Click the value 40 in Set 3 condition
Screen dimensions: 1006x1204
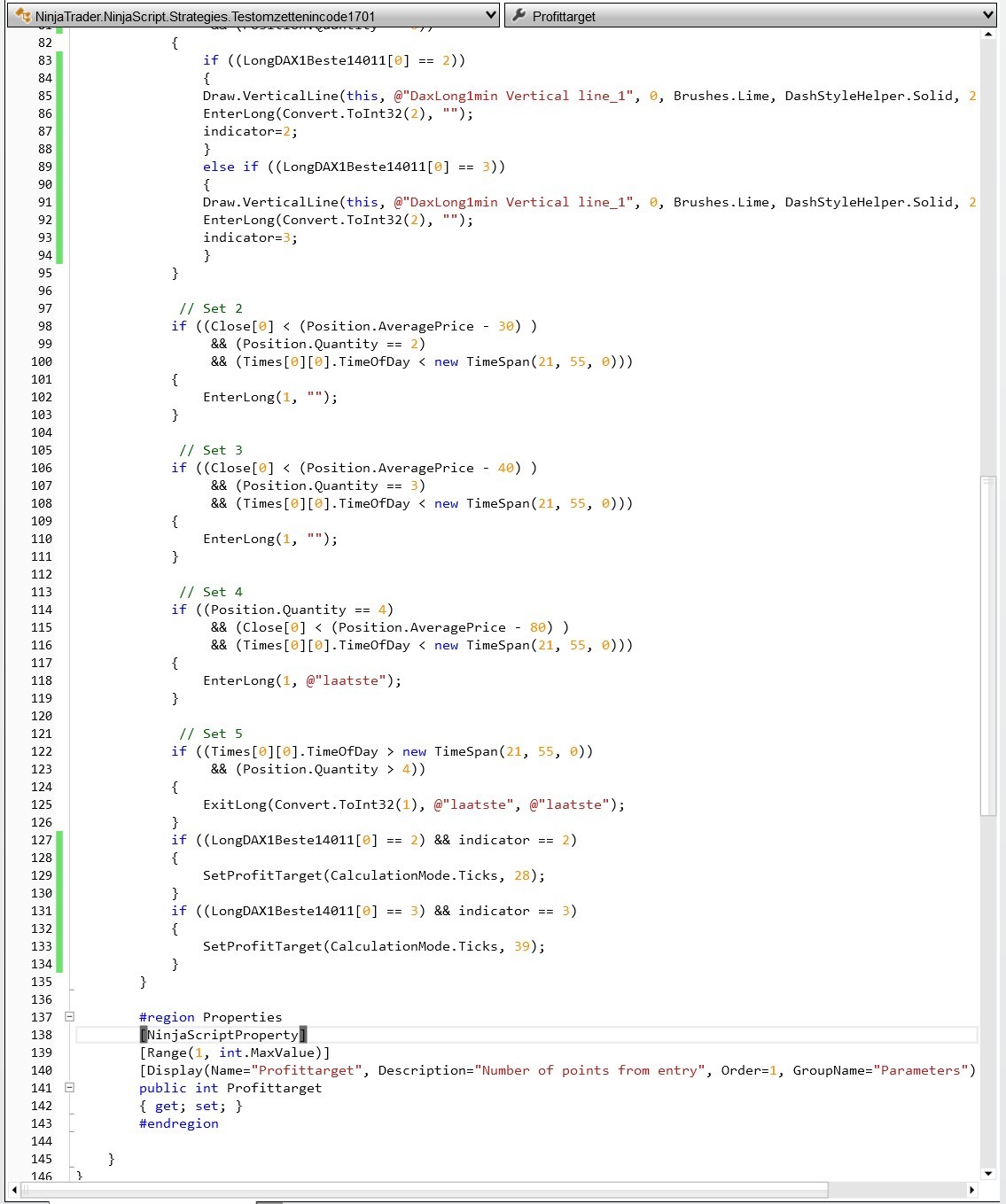click(506, 468)
